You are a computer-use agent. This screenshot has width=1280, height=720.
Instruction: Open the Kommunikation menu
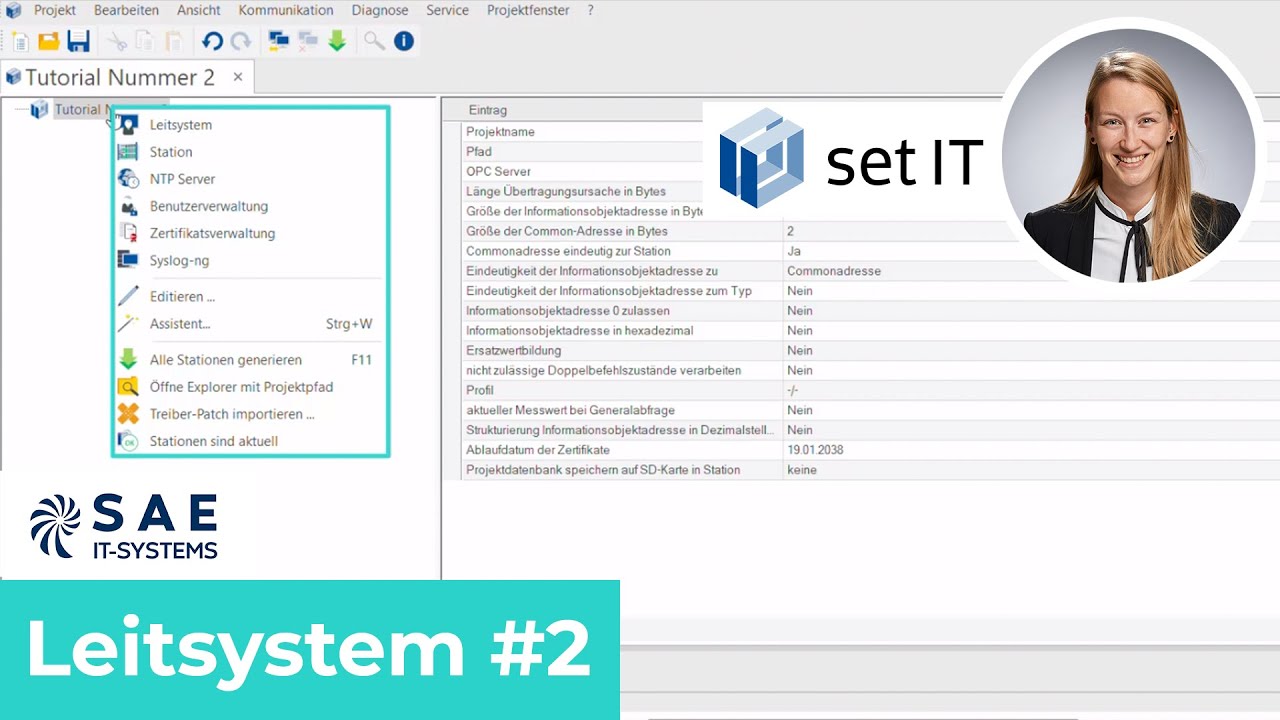tap(286, 10)
